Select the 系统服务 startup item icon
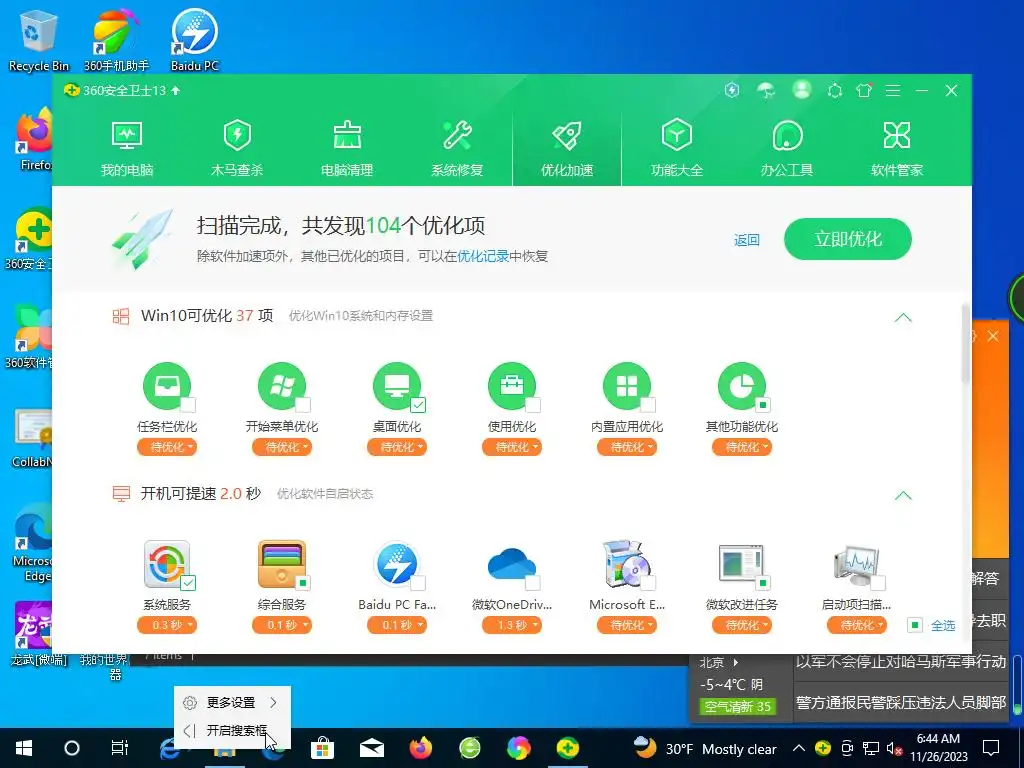1024x768 pixels. 167,564
